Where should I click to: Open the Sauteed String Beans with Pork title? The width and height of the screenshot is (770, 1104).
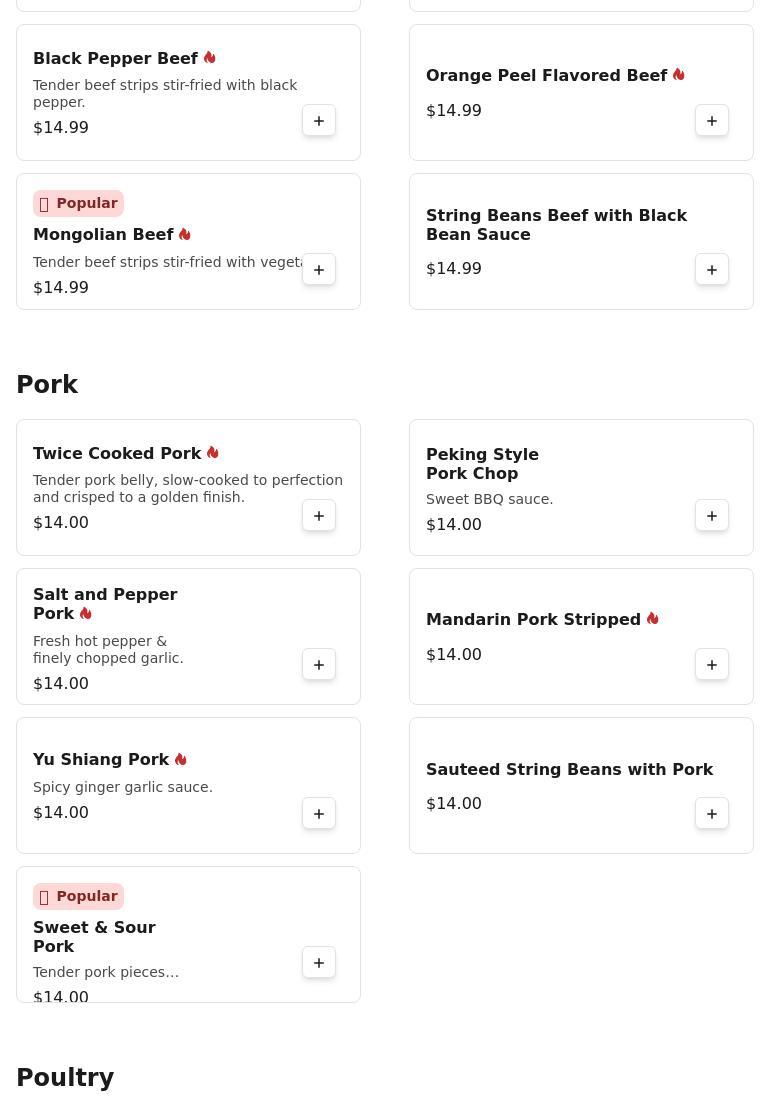pyautogui.click(x=569, y=769)
